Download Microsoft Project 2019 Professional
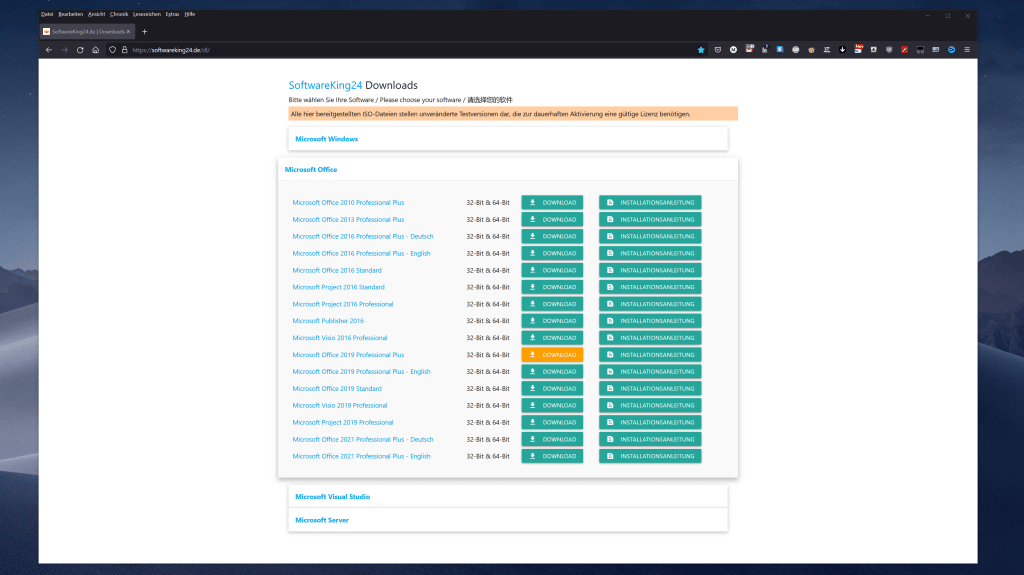Viewport: 1024px width, 575px height. [552, 423]
